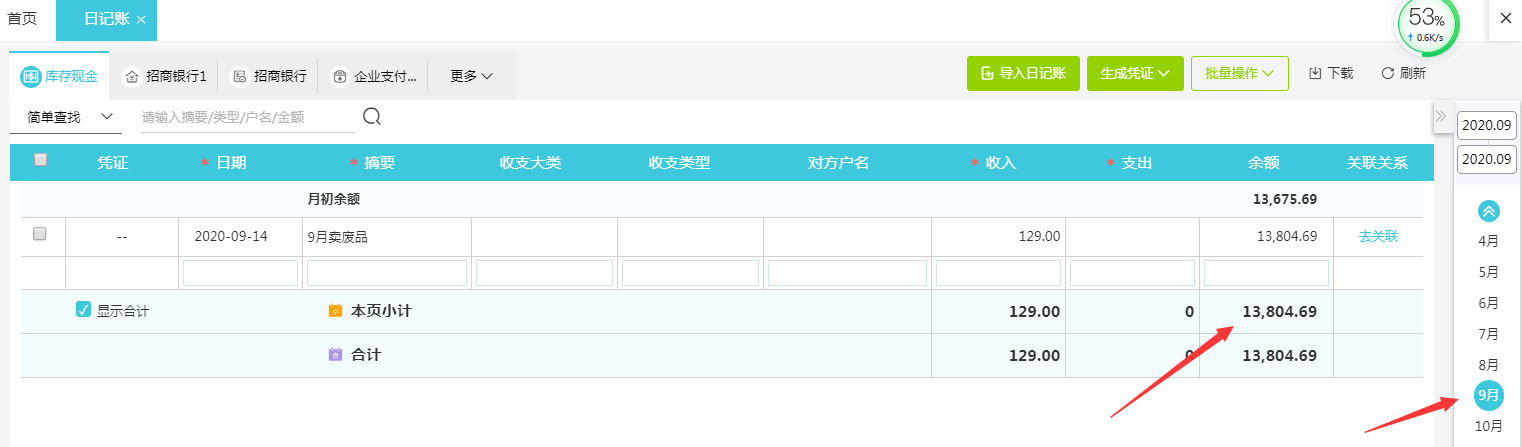Click the search input for 摘要/类型/户名/金额
The width and height of the screenshot is (1522, 447).
[x=248, y=117]
